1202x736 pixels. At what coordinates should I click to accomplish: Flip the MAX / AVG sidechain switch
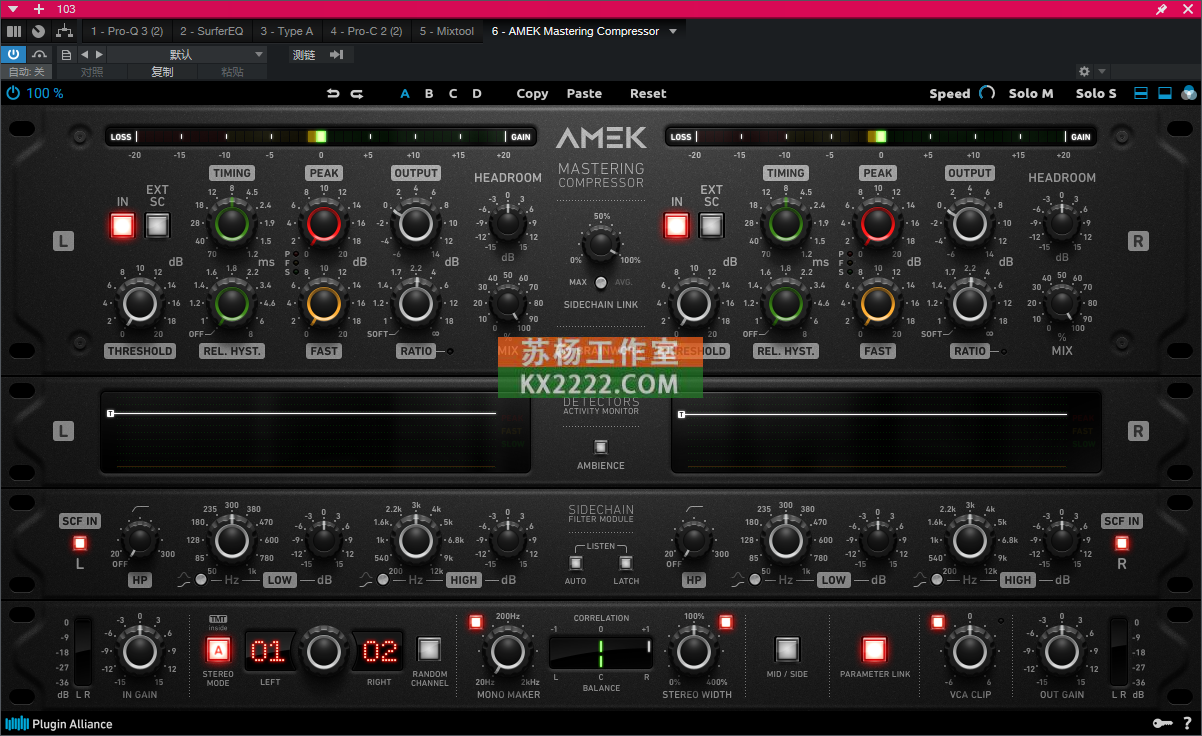(600, 283)
